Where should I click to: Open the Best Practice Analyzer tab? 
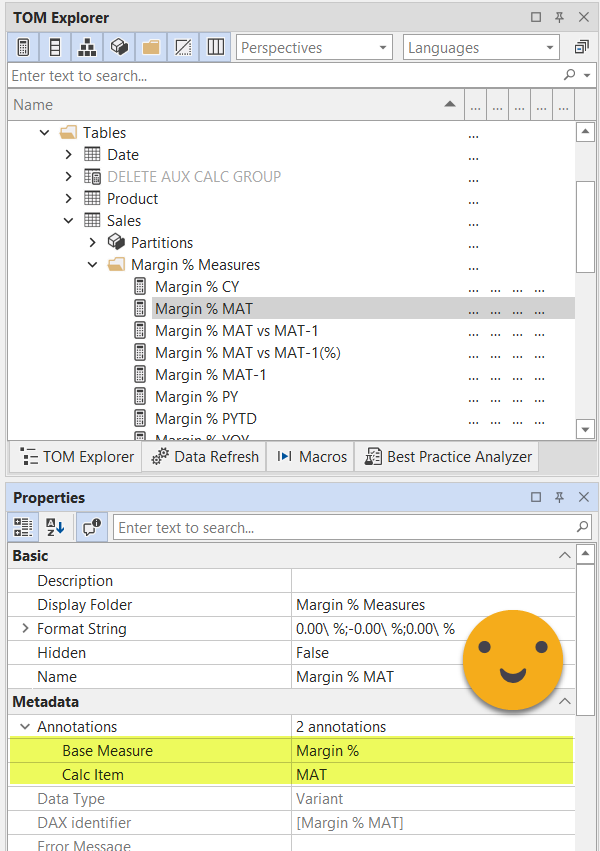coord(448,457)
